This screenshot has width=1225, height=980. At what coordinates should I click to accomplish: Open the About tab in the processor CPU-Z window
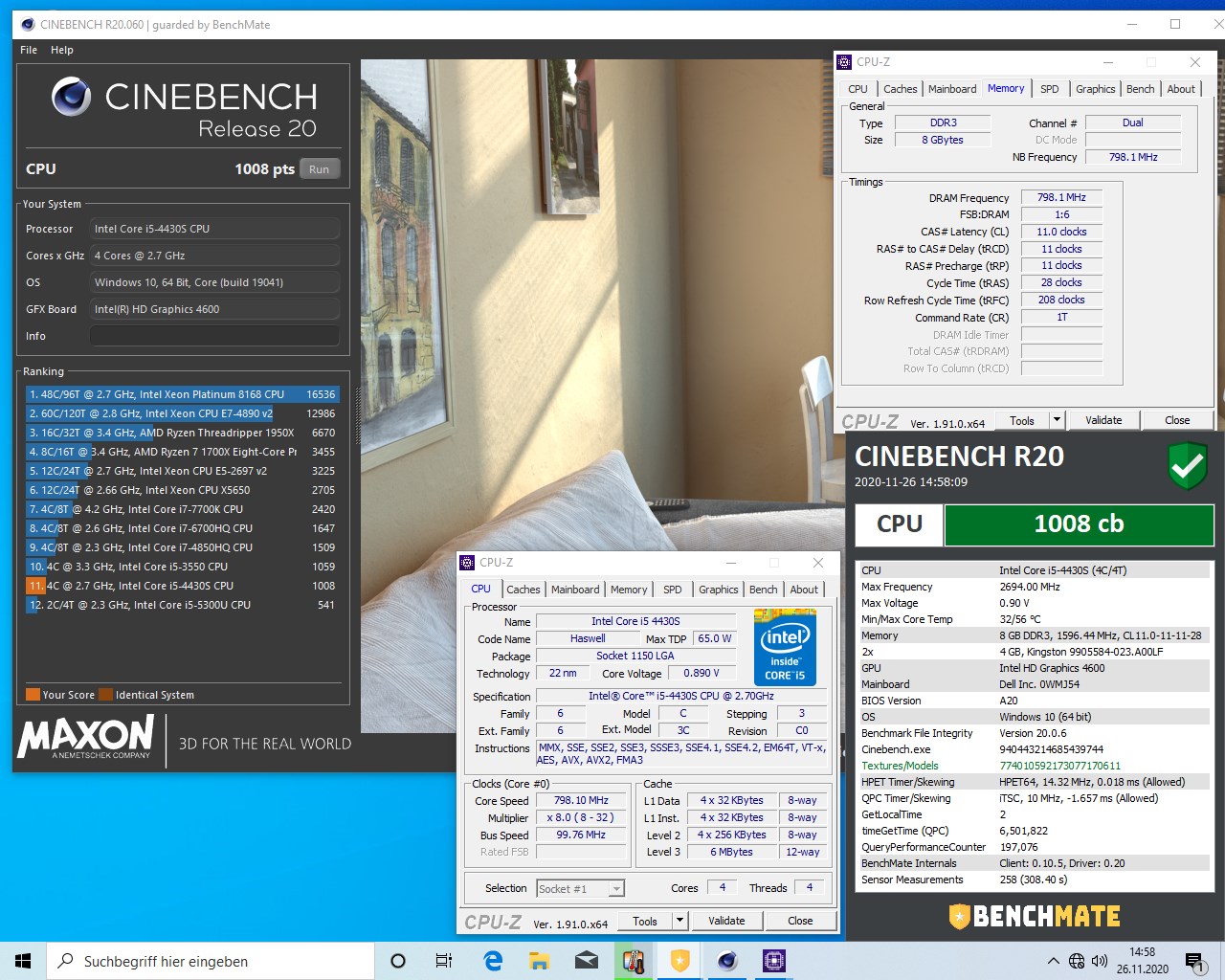pos(804,590)
